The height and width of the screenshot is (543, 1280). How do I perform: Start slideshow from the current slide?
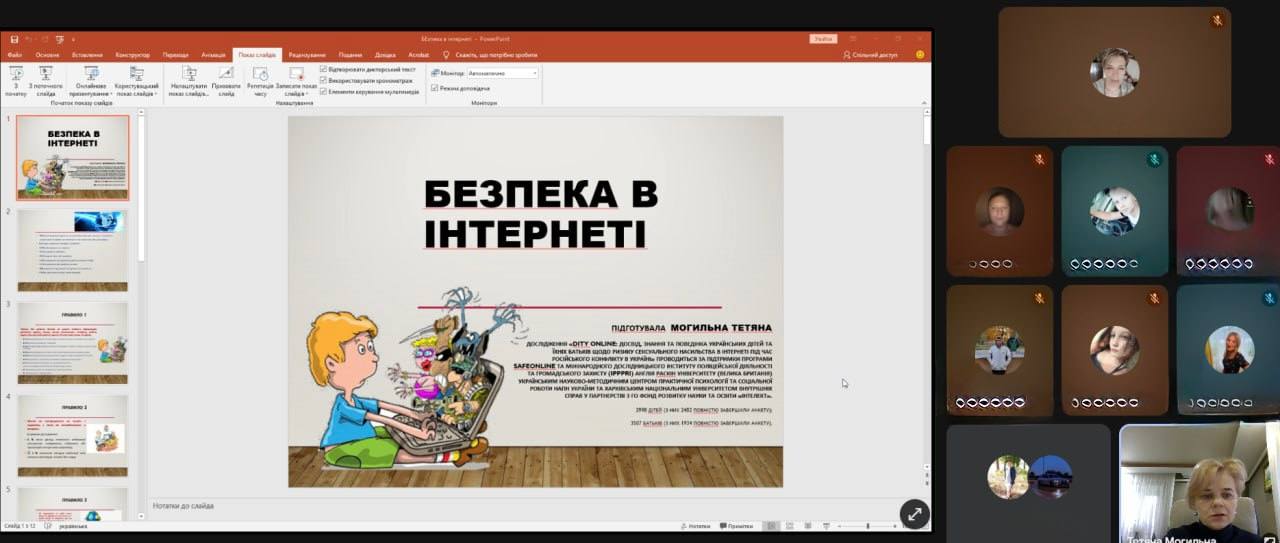45,79
